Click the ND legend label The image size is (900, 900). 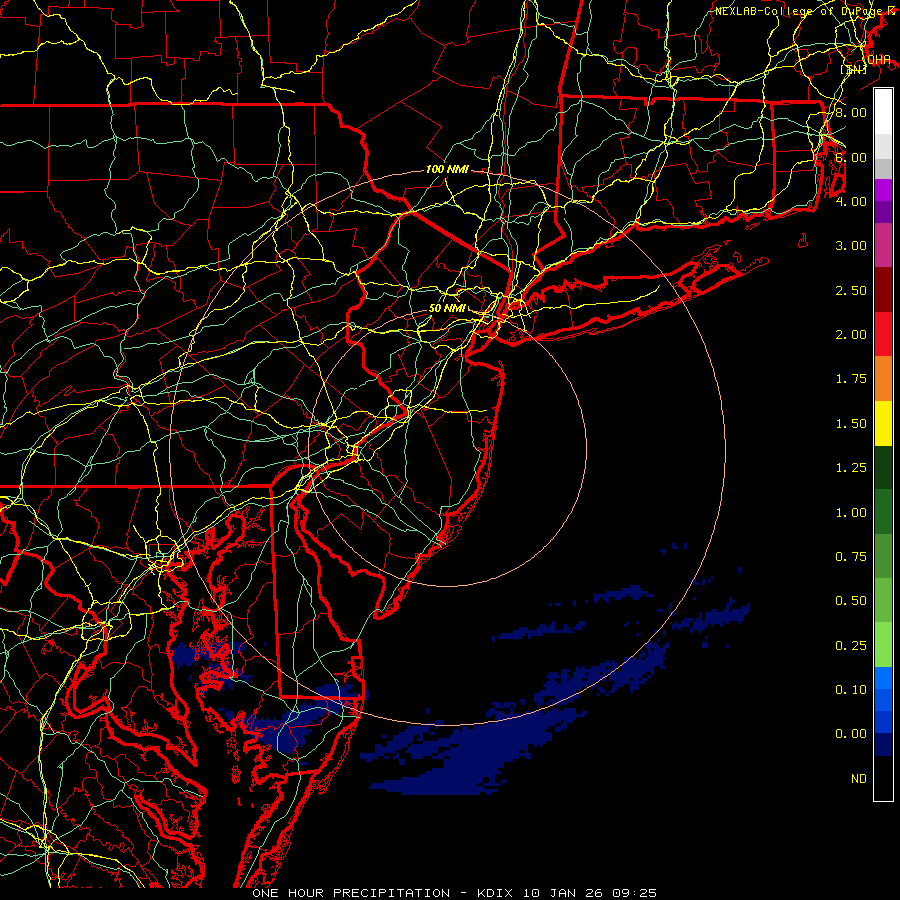tap(859, 779)
